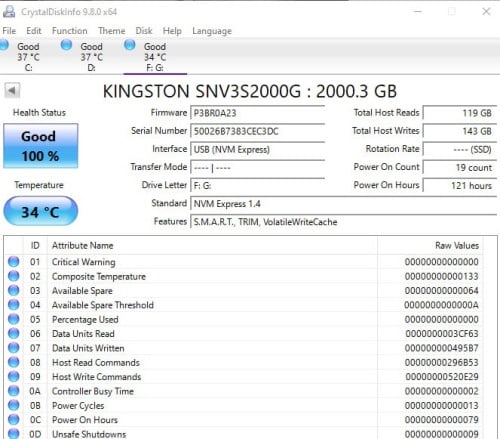This screenshot has height=439, width=500.
Task: Click the Drive Letter field F: G:
Action: 257,185
